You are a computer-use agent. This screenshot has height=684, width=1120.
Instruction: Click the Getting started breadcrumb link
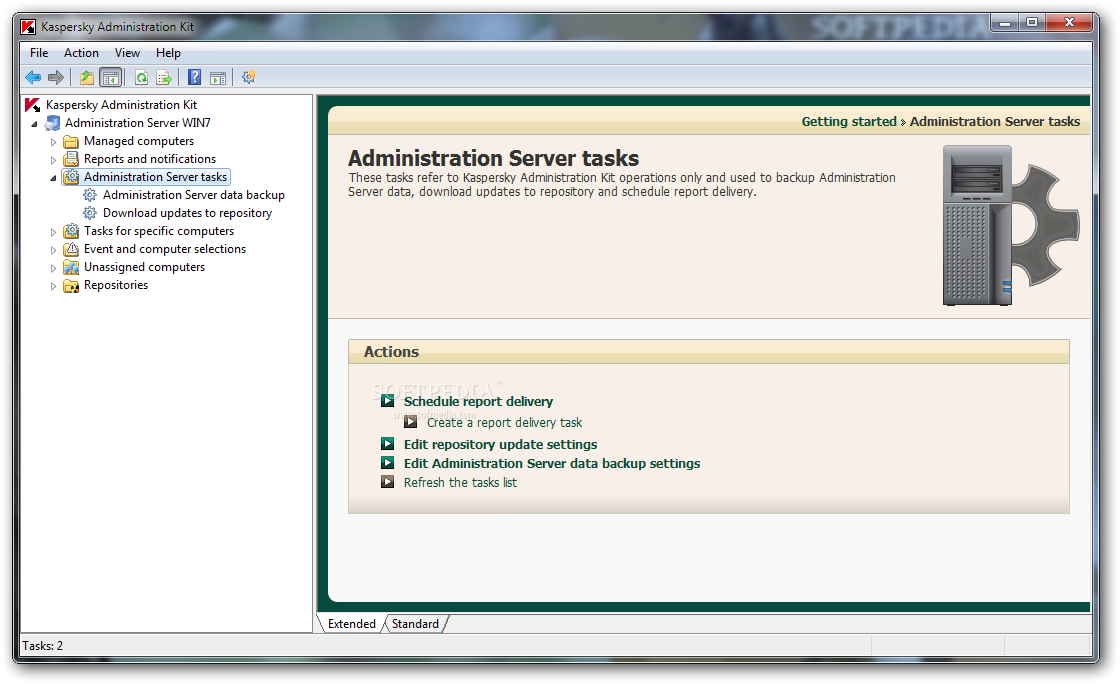pos(849,121)
